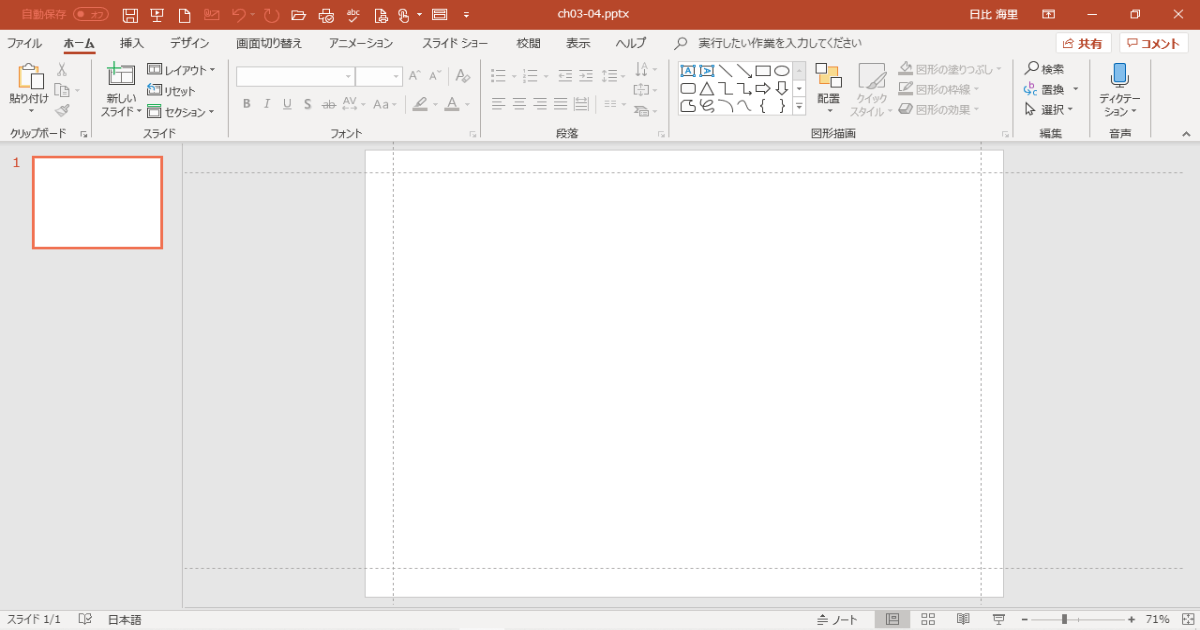The width and height of the screenshot is (1200, 630).
Task: Click the 実行したい作業を入力してください search box
Action: tap(780, 43)
